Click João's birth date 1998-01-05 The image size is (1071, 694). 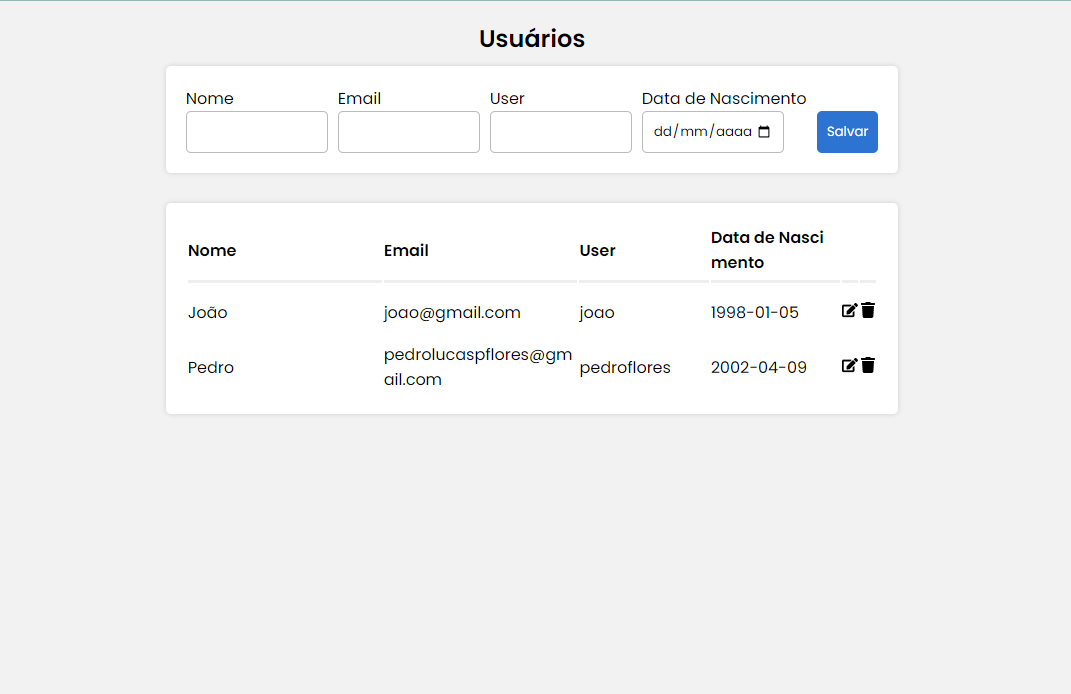[754, 312]
